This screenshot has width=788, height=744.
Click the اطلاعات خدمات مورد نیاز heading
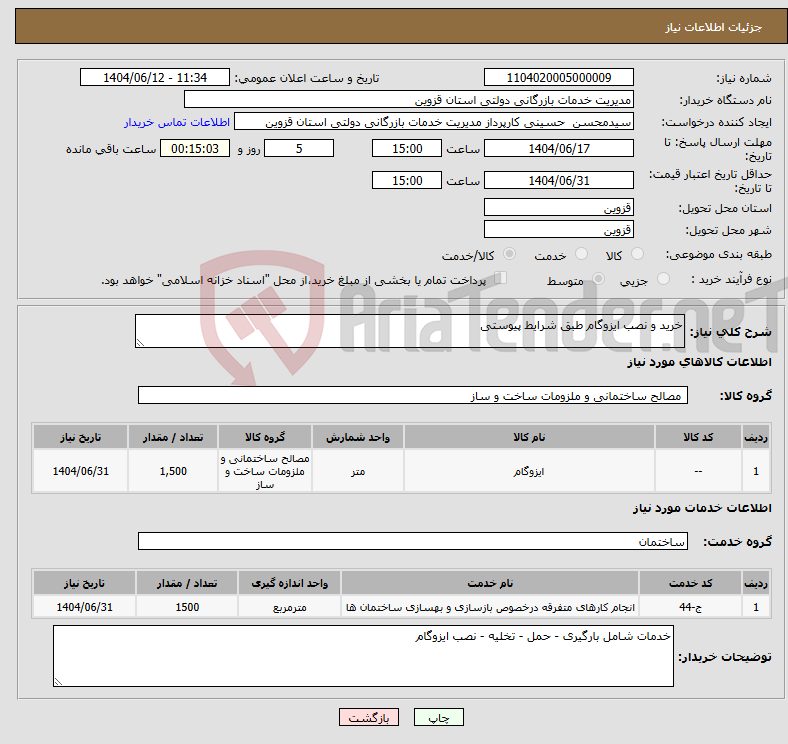pos(702,508)
